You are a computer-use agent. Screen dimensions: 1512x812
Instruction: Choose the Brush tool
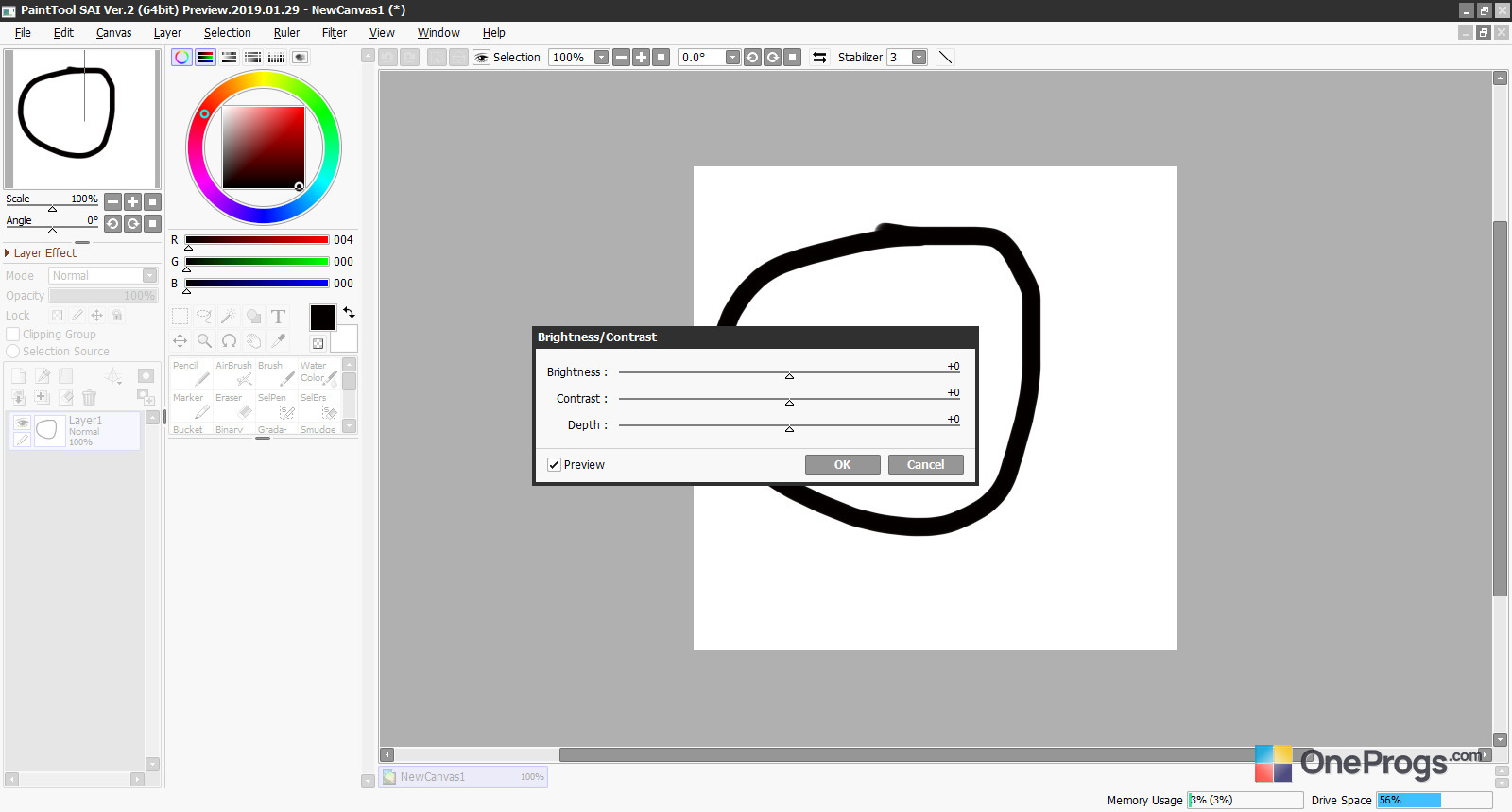[x=277, y=373]
